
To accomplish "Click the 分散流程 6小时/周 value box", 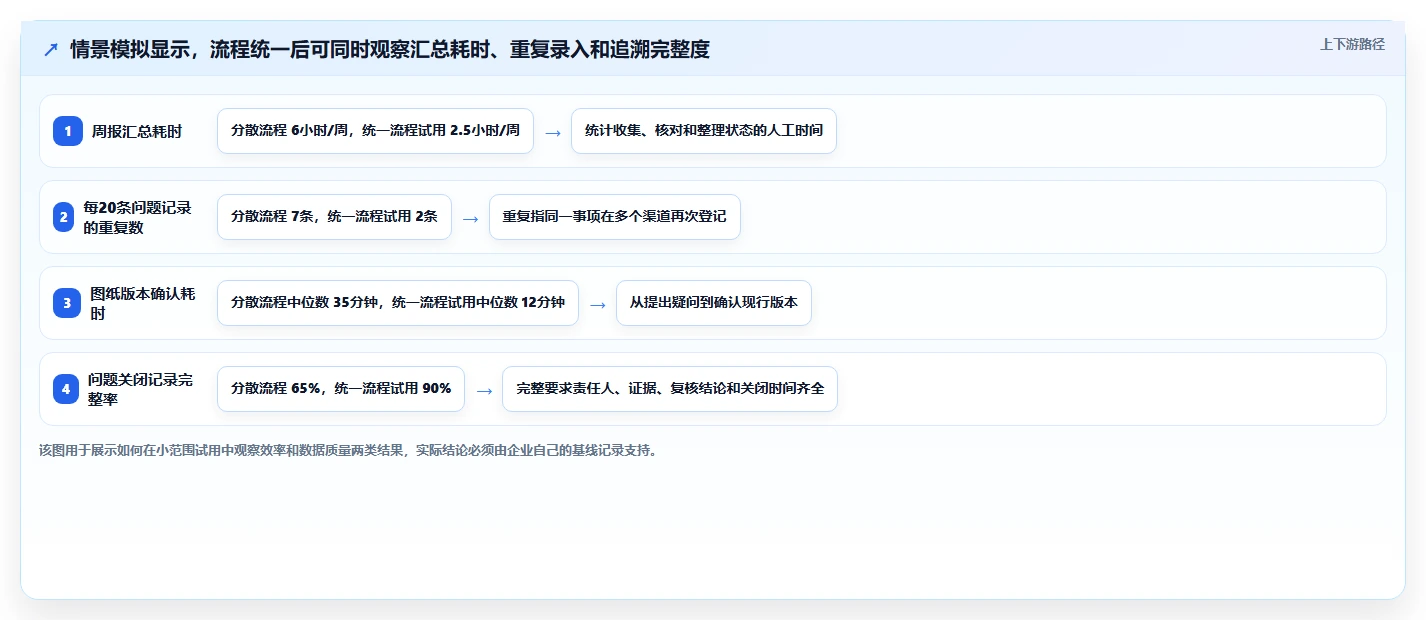I will 375,131.
